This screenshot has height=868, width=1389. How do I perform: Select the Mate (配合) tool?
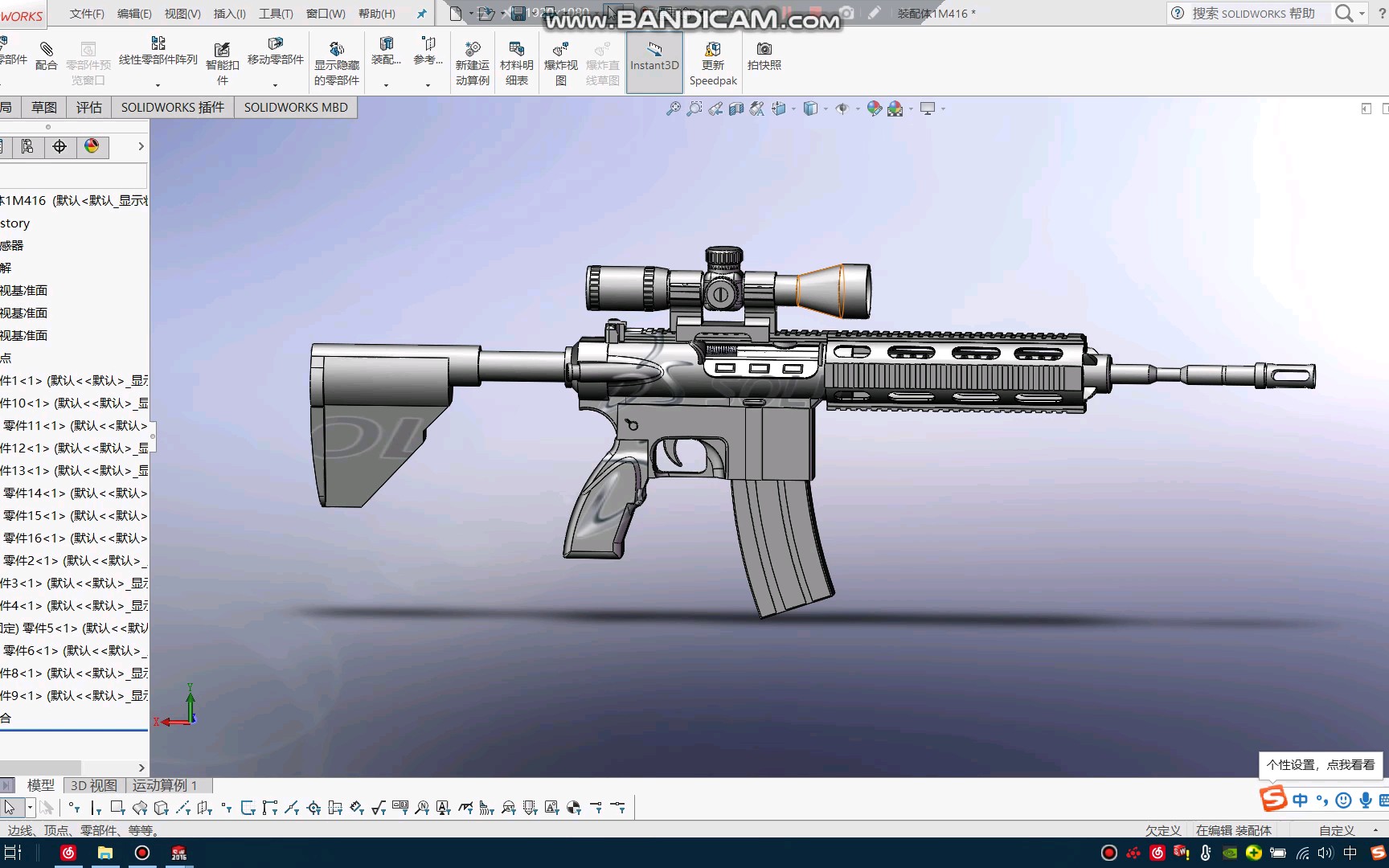[46, 56]
